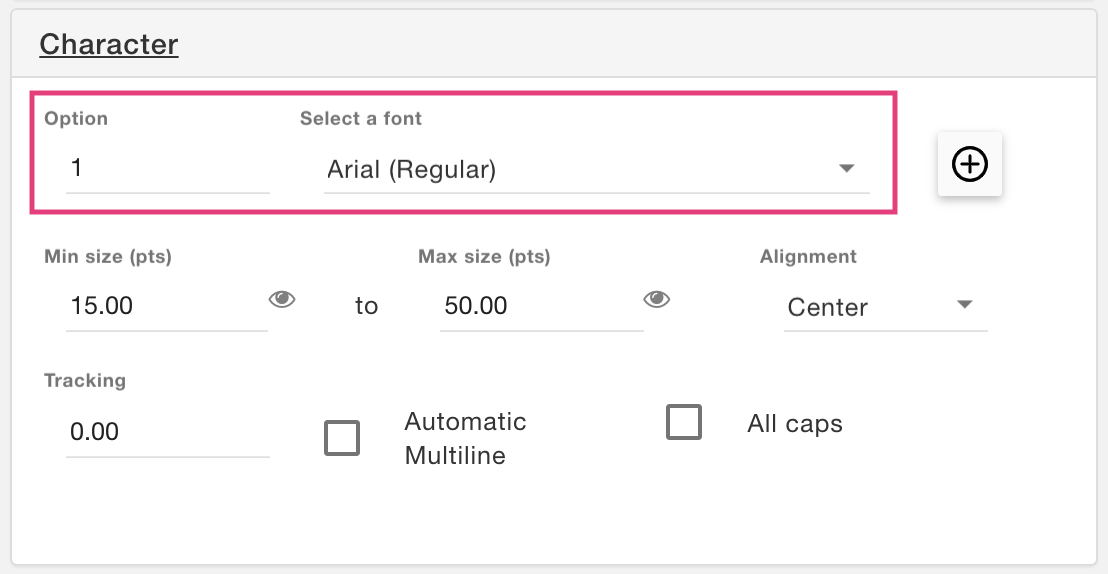Click the Tracking label
This screenshot has height=574, width=1108.
coord(85,380)
